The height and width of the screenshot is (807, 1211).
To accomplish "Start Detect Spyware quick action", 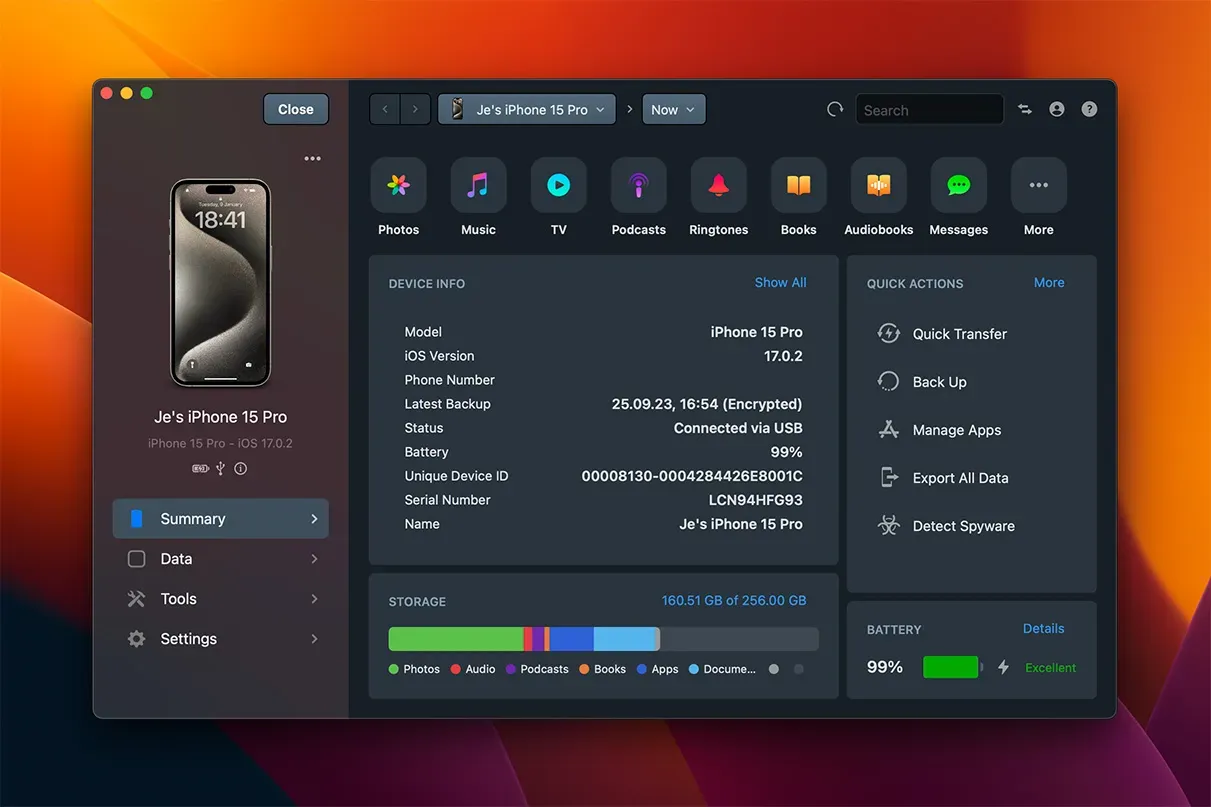I will 963,526.
